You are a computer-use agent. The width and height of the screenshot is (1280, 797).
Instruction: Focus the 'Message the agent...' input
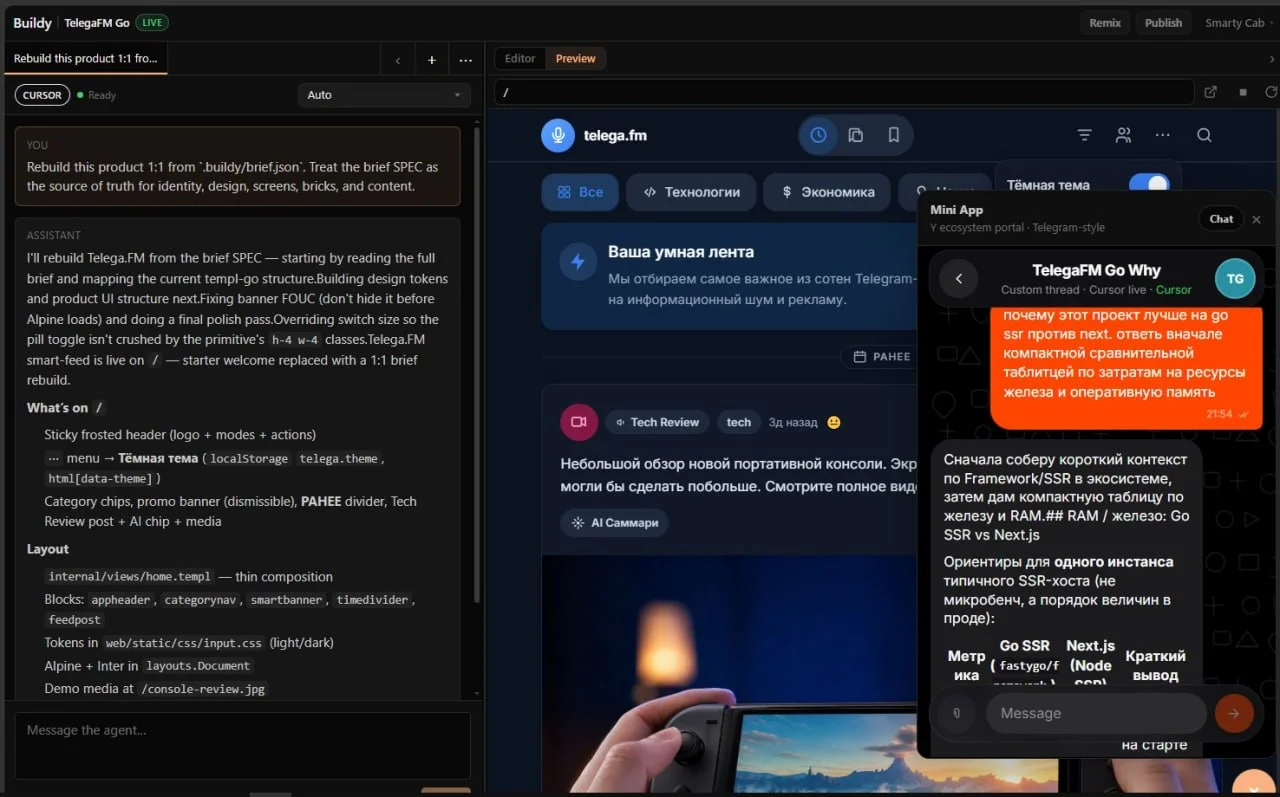click(243, 745)
